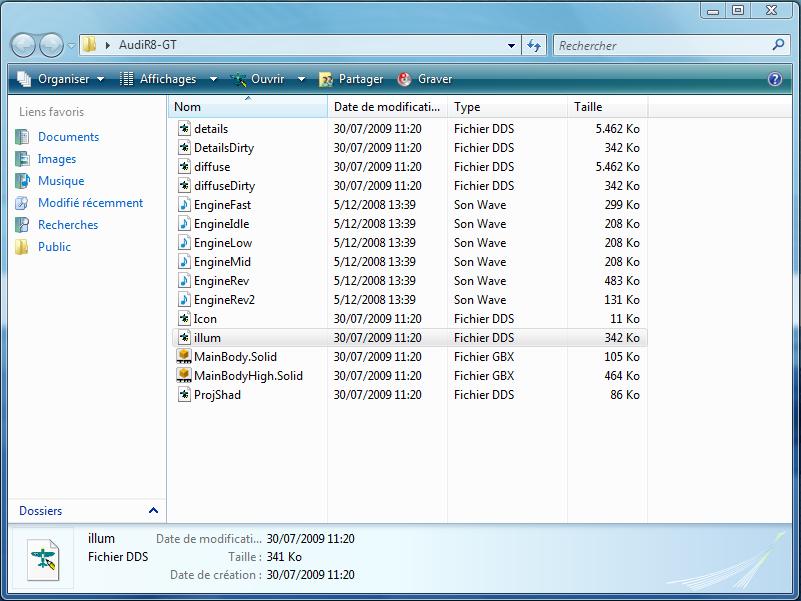Select the details DDS file icon
Image resolution: width=801 pixels, height=601 pixels.
[184, 129]
